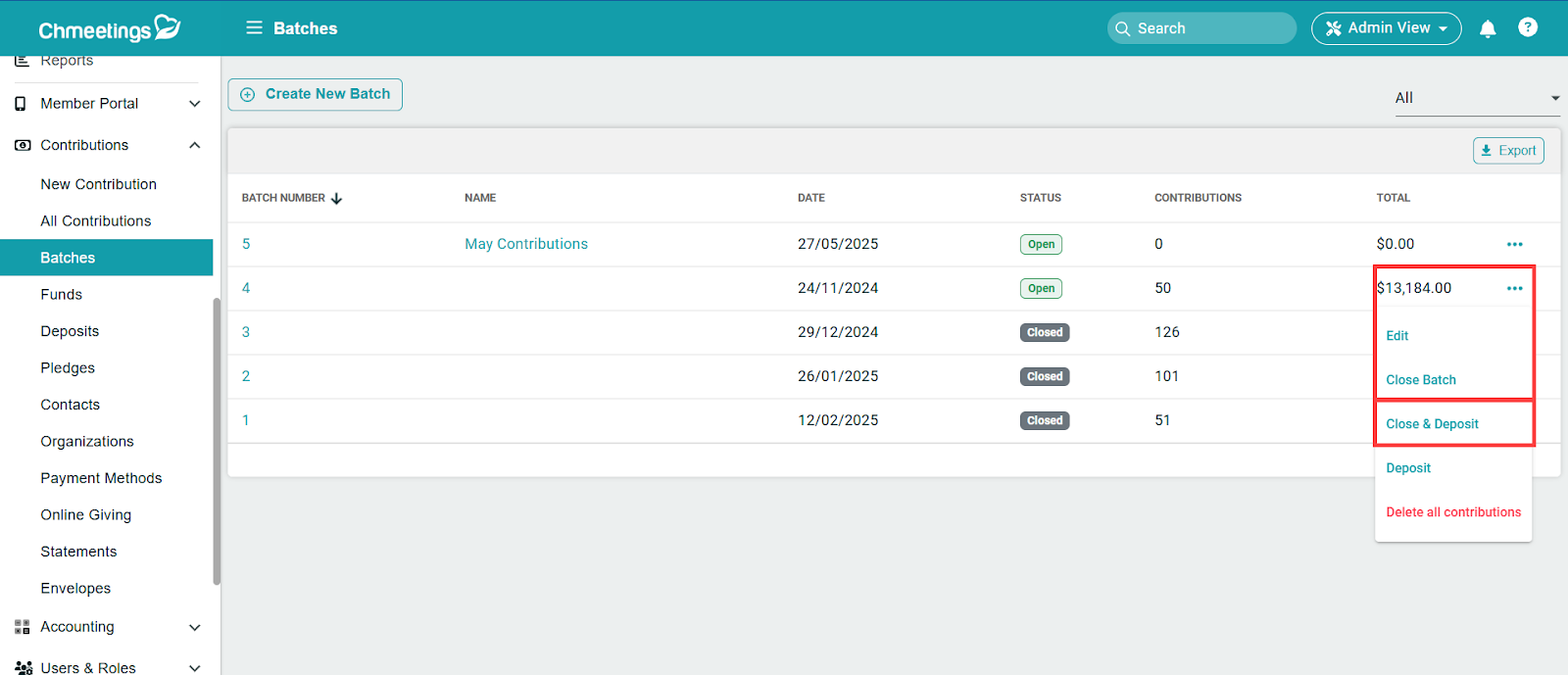
Task: Open batch number 4 link
Action: 246,288
